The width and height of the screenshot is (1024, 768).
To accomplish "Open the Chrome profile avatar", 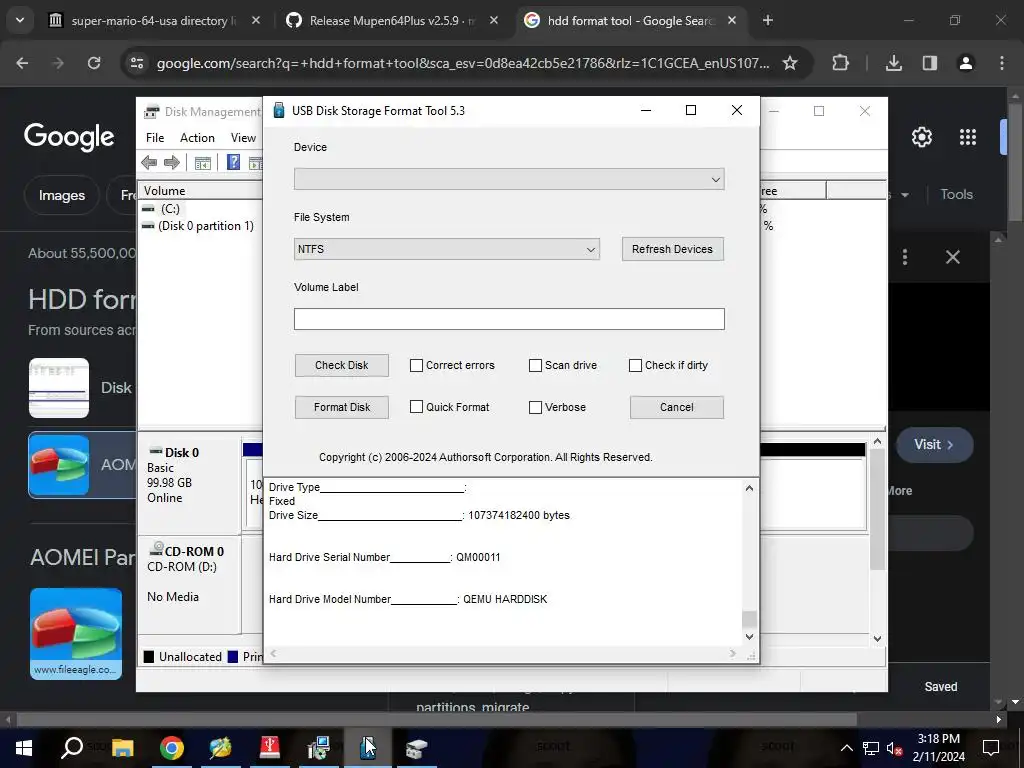I will pos(965,63).
